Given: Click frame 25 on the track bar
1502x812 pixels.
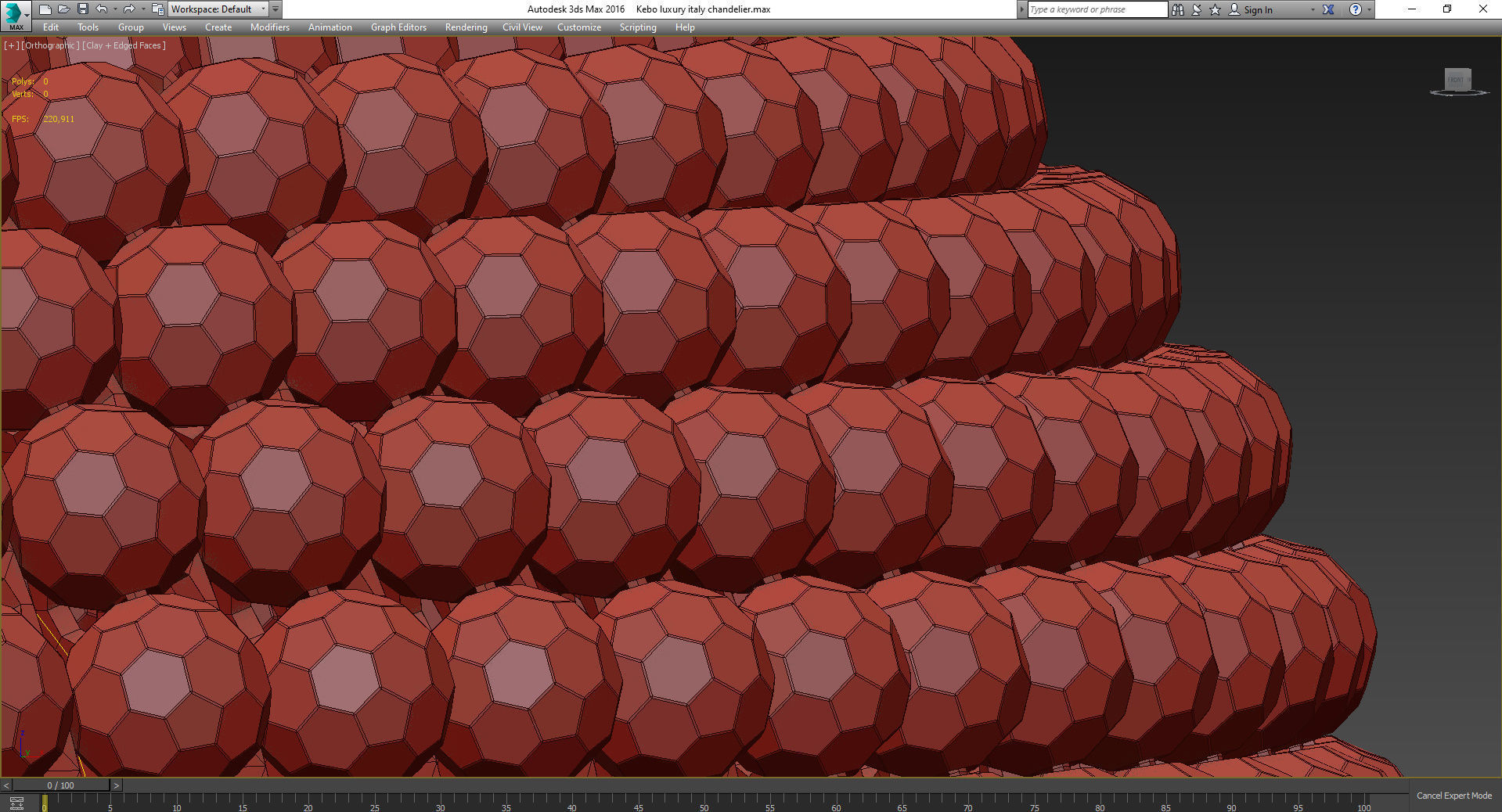Looking at the screenshot, I should pyautogui.click(x=374, y=803).
